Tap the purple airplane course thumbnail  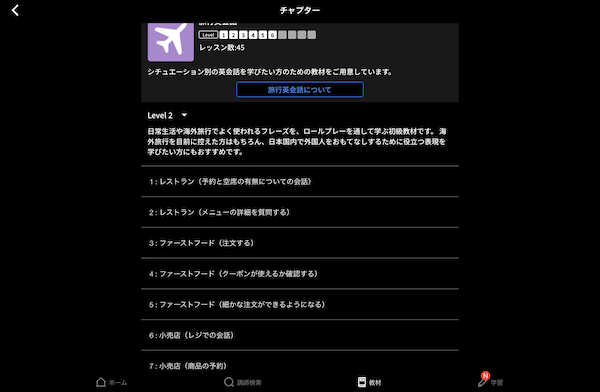click(x=171, y=42)
